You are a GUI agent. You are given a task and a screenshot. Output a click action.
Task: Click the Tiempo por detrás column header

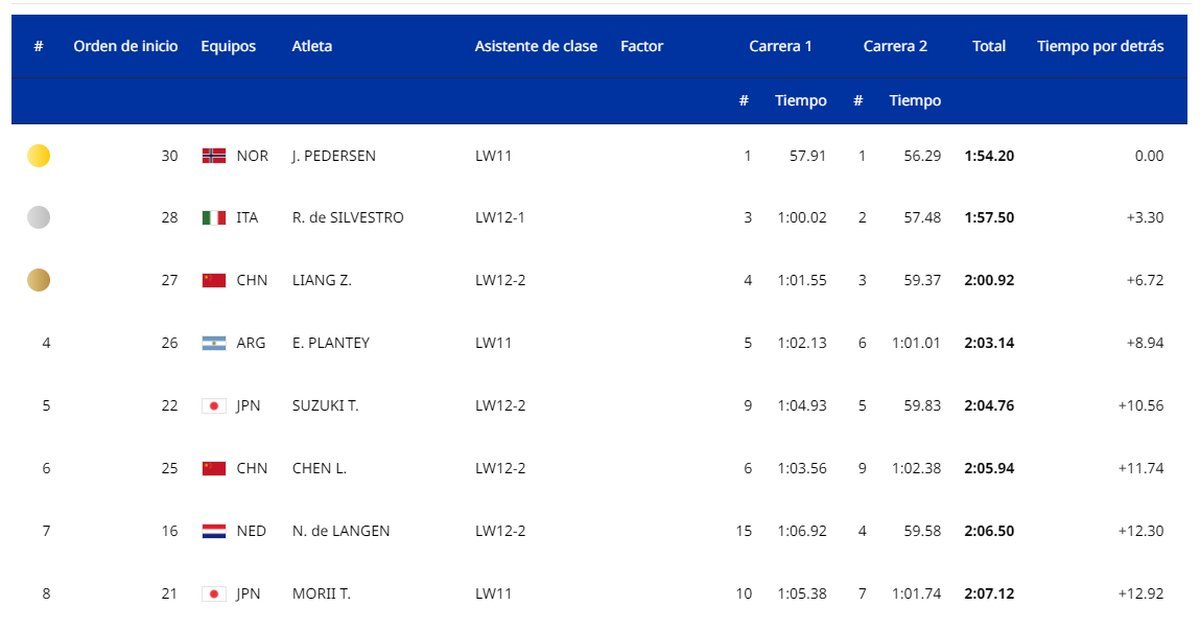click(1100, 46)
